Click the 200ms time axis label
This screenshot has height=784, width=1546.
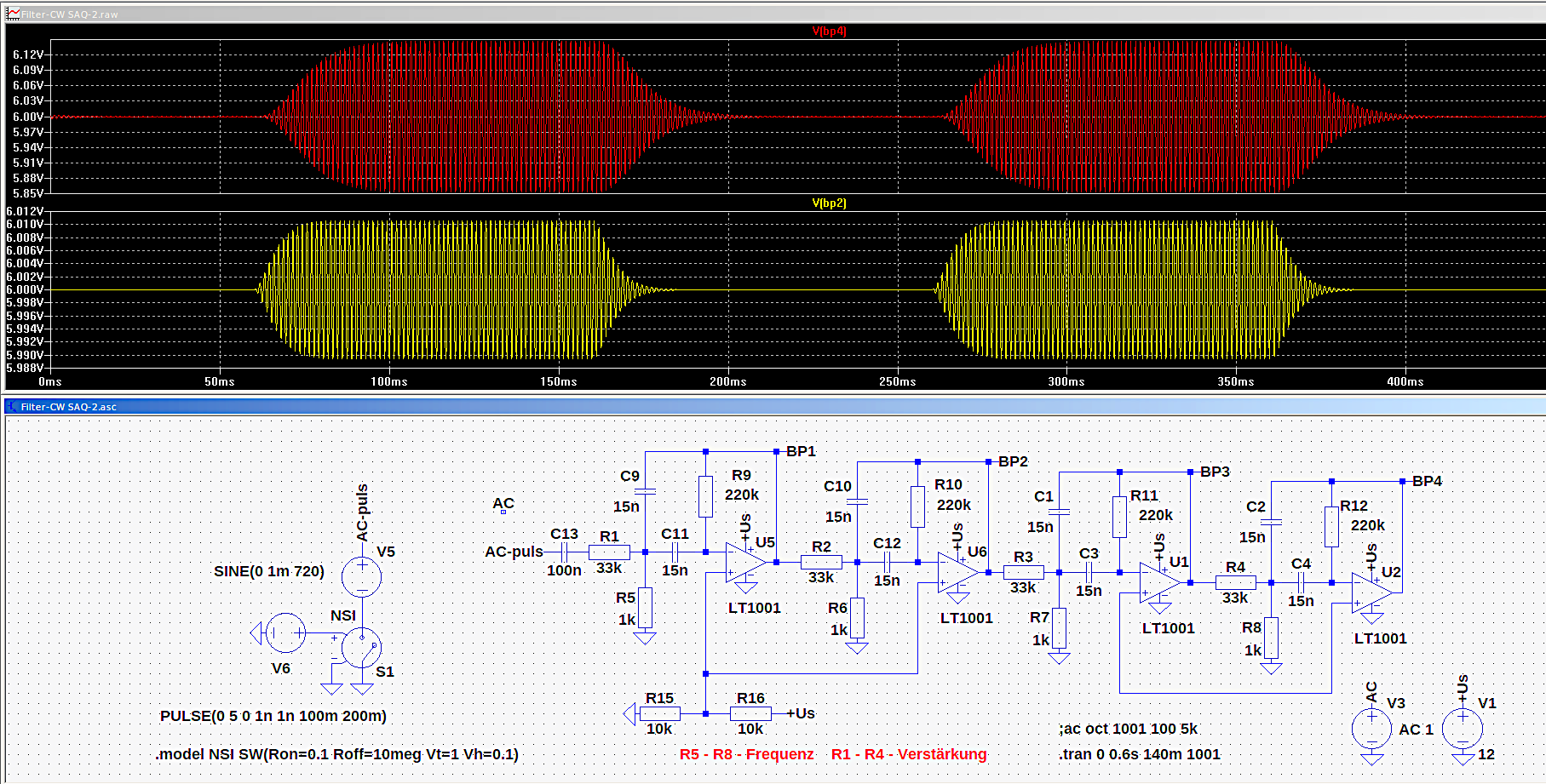click(727, 381)
